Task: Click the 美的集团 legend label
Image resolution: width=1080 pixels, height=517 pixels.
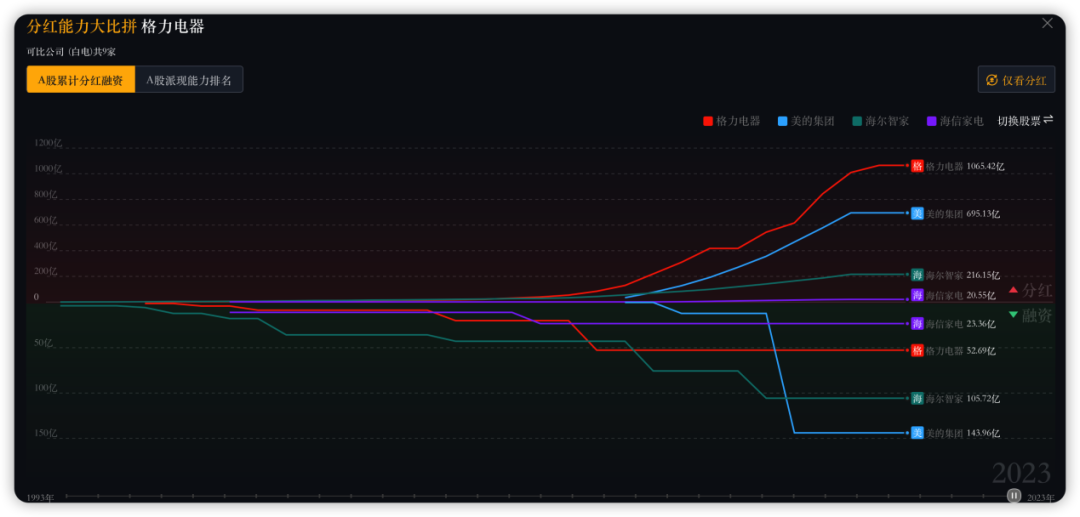Action: click(x=813, y=121)
